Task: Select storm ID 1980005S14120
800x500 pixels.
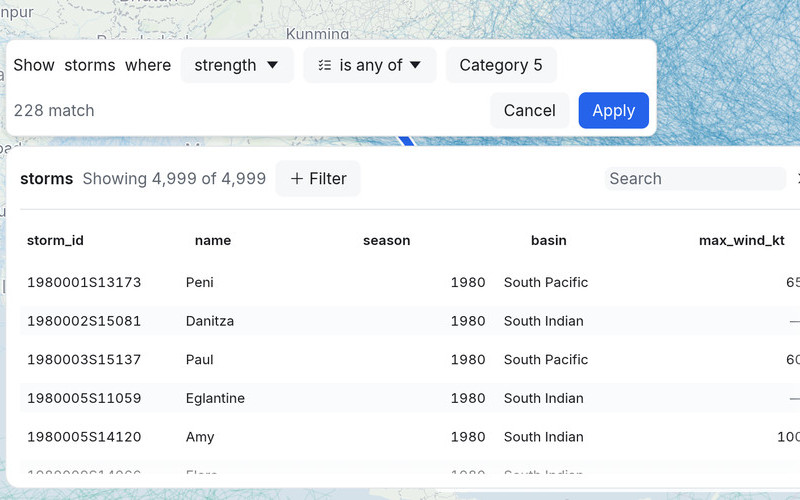Action: click(x=84, y=437)
